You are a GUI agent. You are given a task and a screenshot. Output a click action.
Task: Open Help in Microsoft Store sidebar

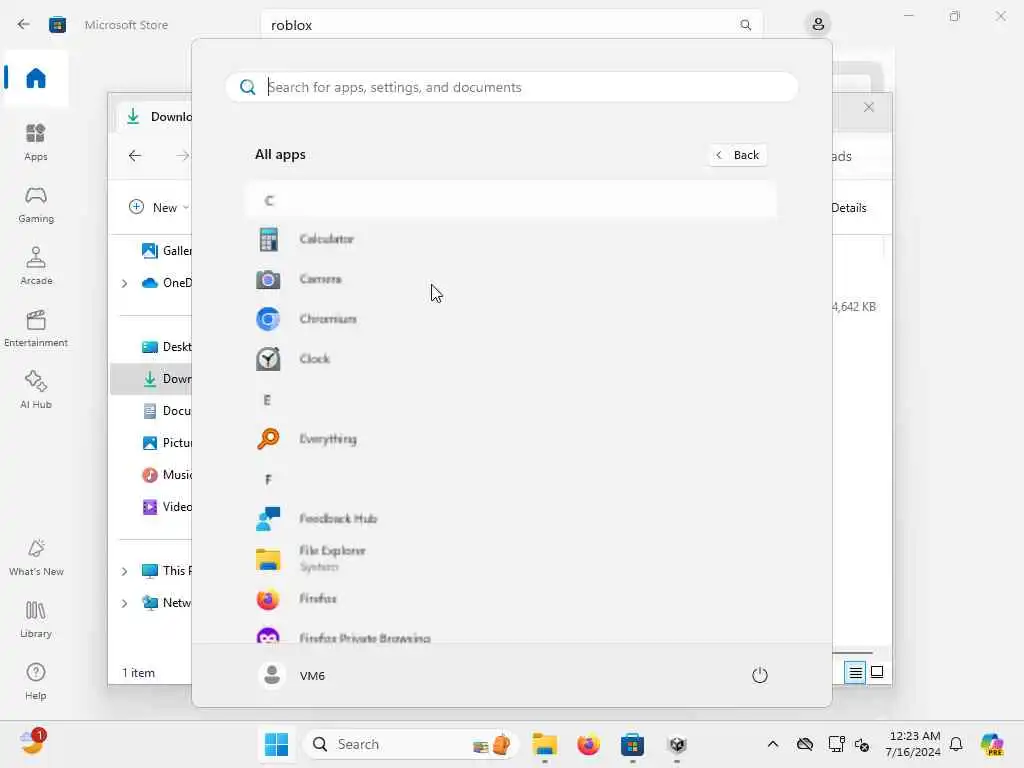tap(36, 681)
